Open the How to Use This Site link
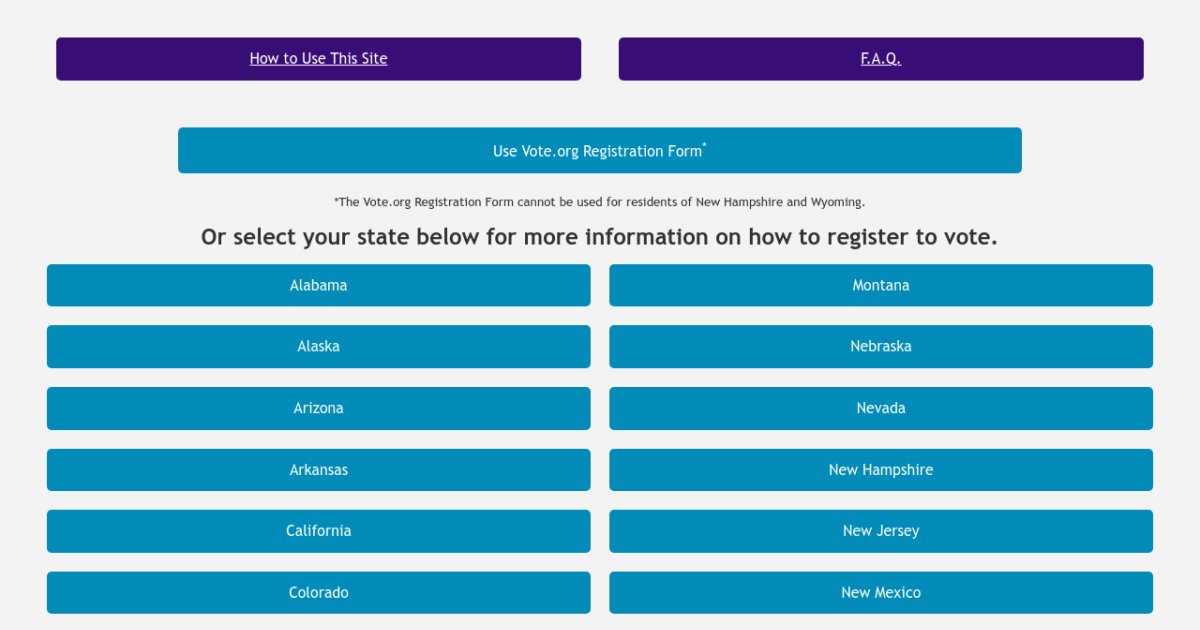This screenshot has height=630, width=1200. [x=318, y=59]
